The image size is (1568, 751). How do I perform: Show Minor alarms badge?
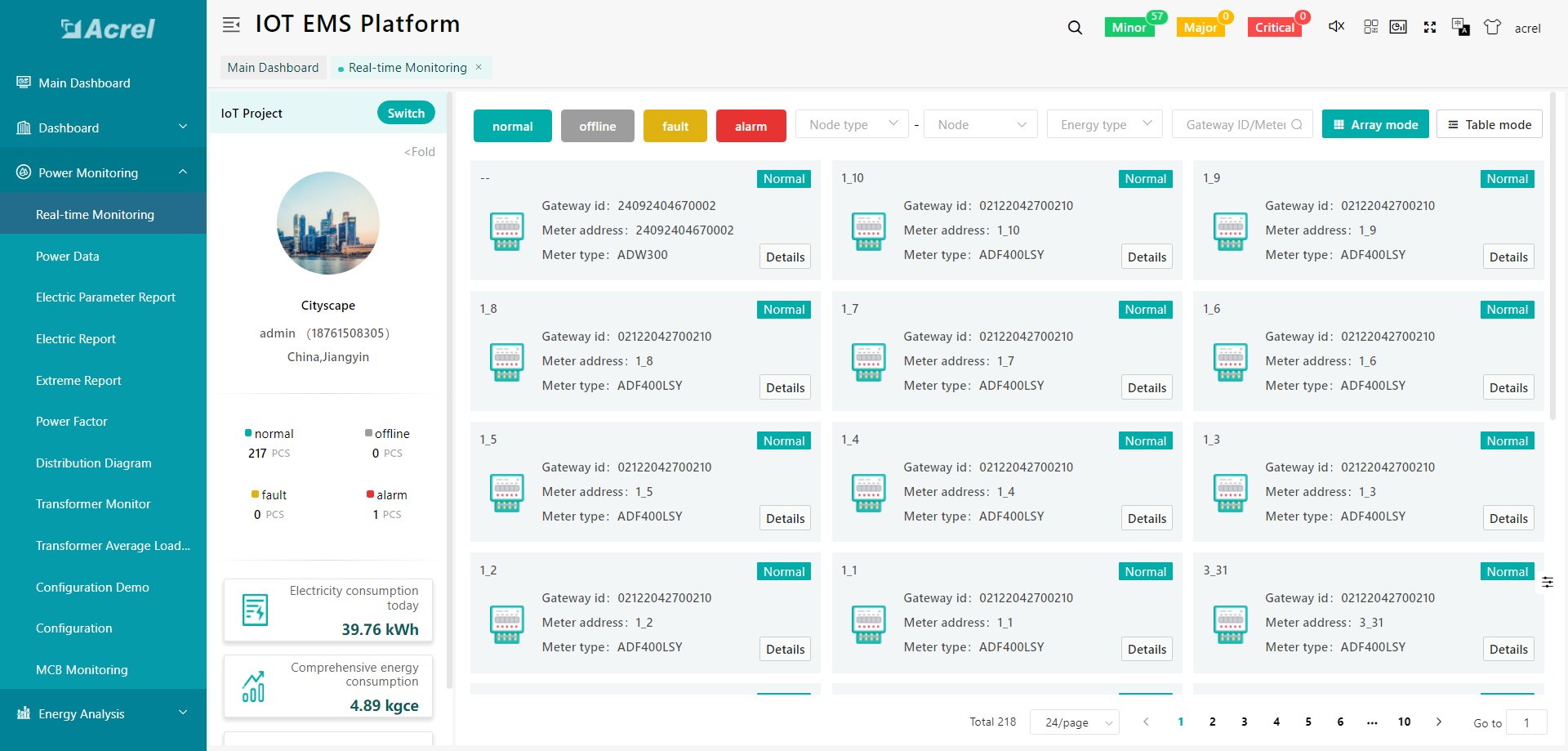[1129, 27]
